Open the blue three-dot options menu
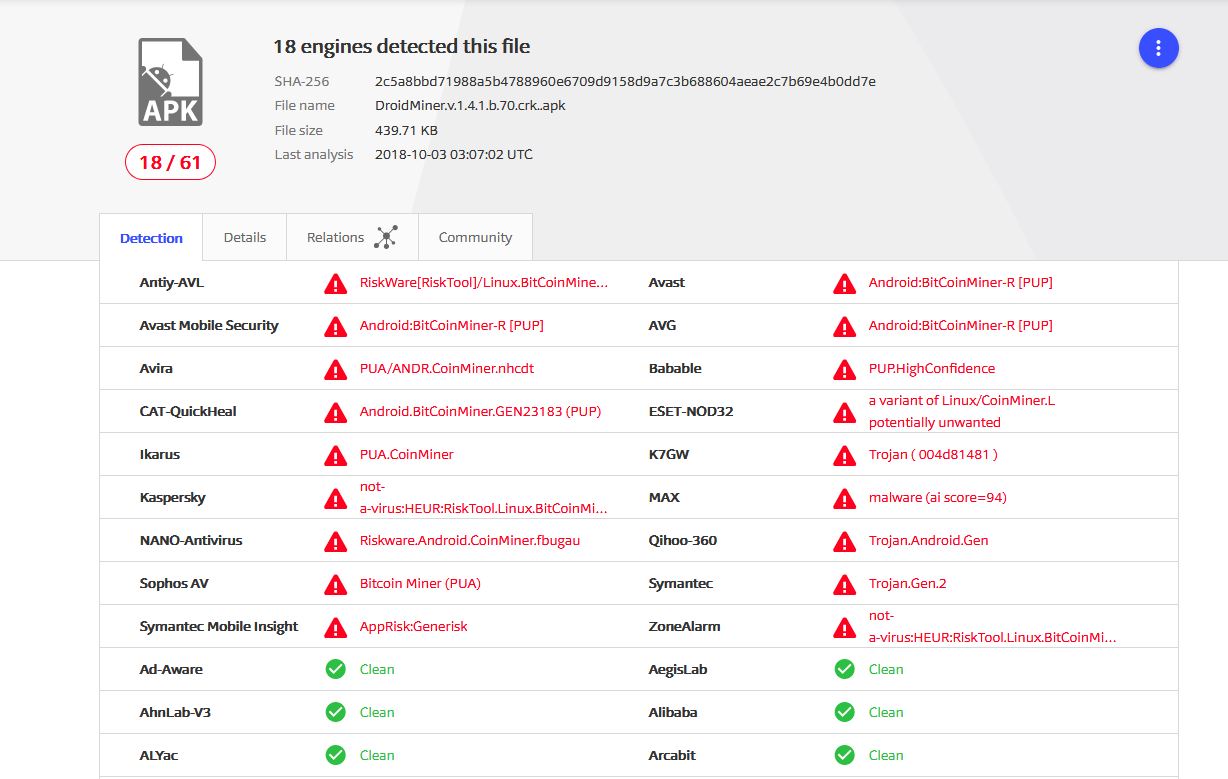Viewport: 1228px width, 779px height. pyautogui.click(x=1158, y=48)
